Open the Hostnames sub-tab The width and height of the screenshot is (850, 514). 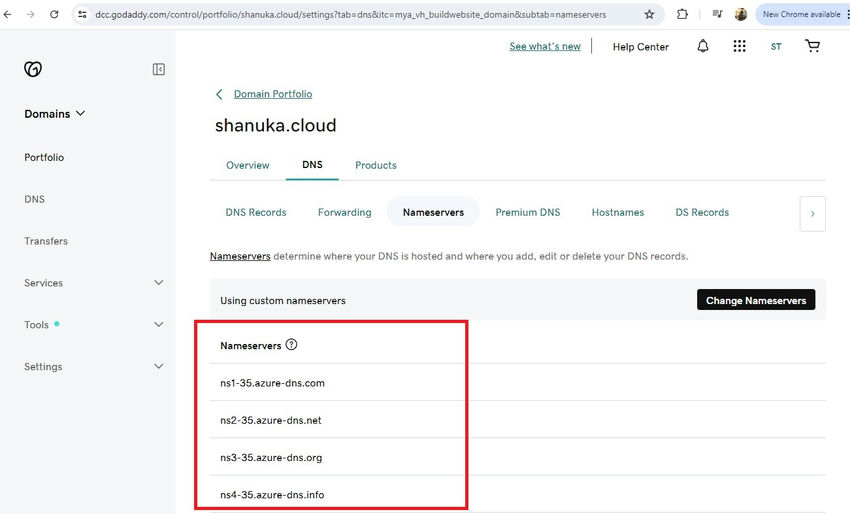point(617,213)
